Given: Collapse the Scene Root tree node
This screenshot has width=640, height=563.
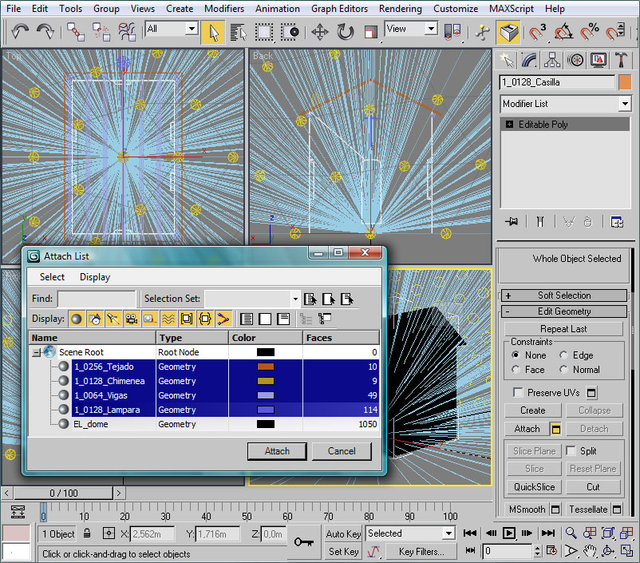Looking at the screenshot, I should (37, 352).
